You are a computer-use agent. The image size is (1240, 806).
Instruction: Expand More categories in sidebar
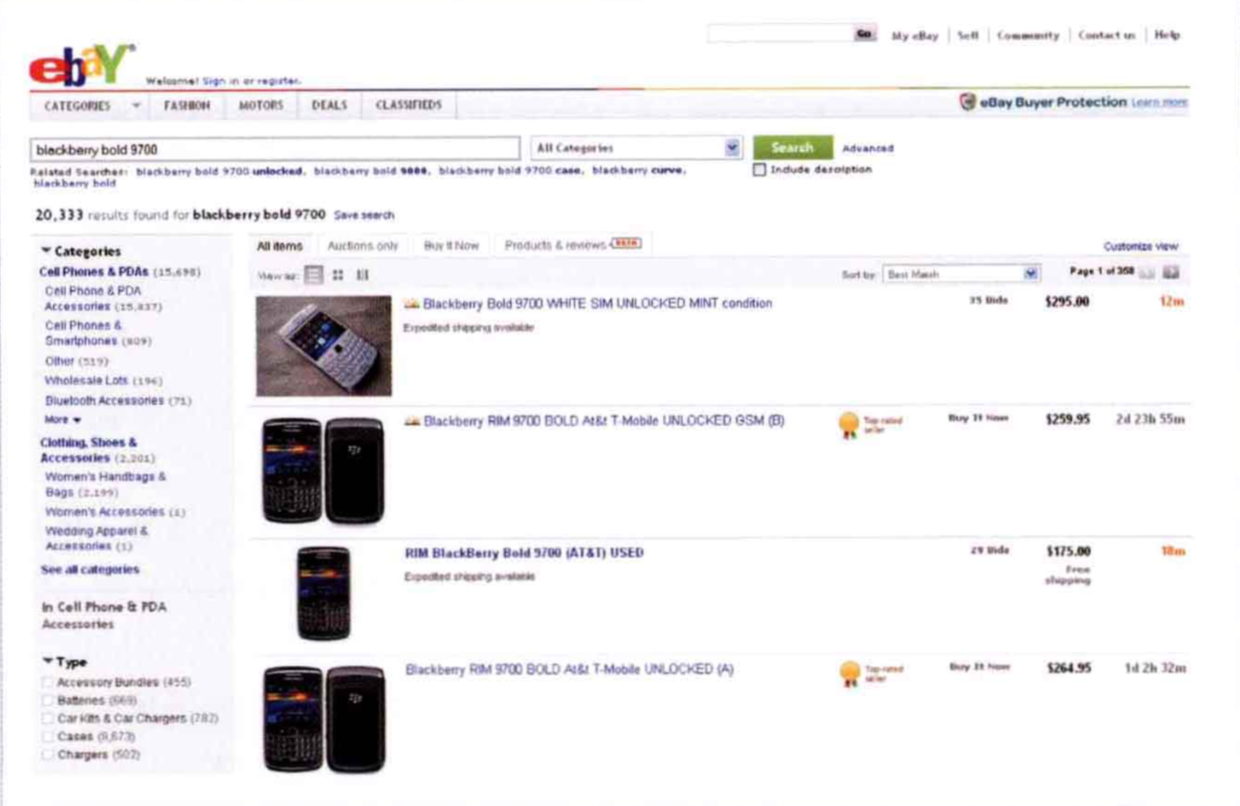click(61, 419)
